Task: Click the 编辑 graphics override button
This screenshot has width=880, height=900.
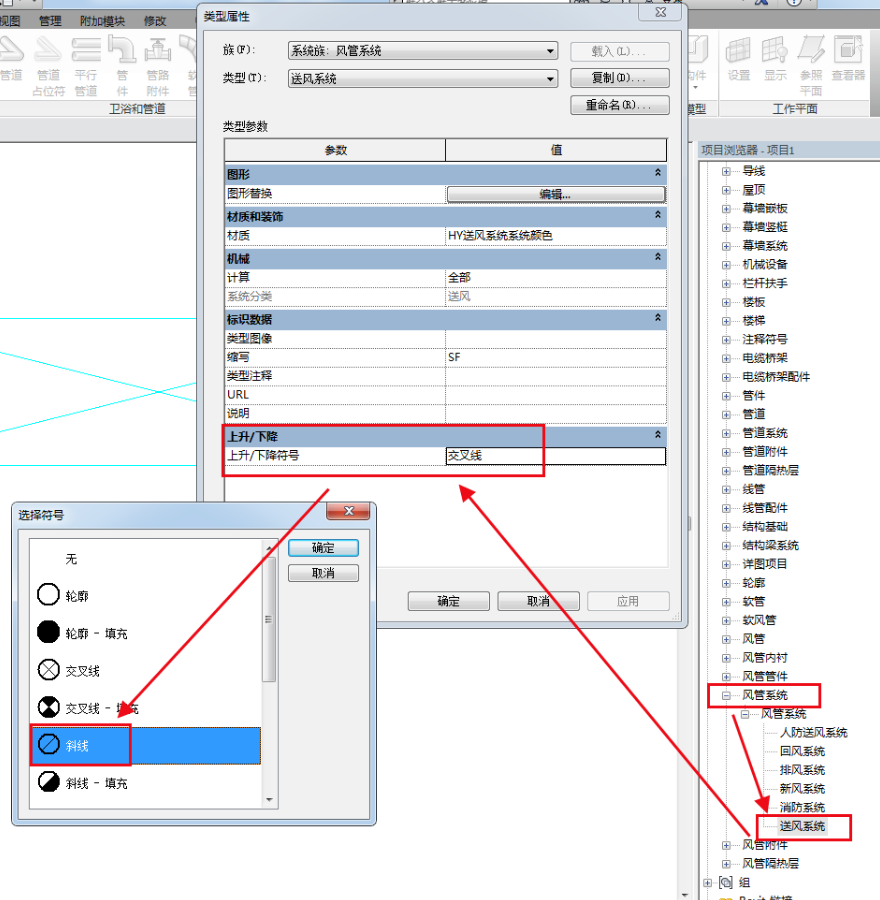Action: (x=555, y=194)
